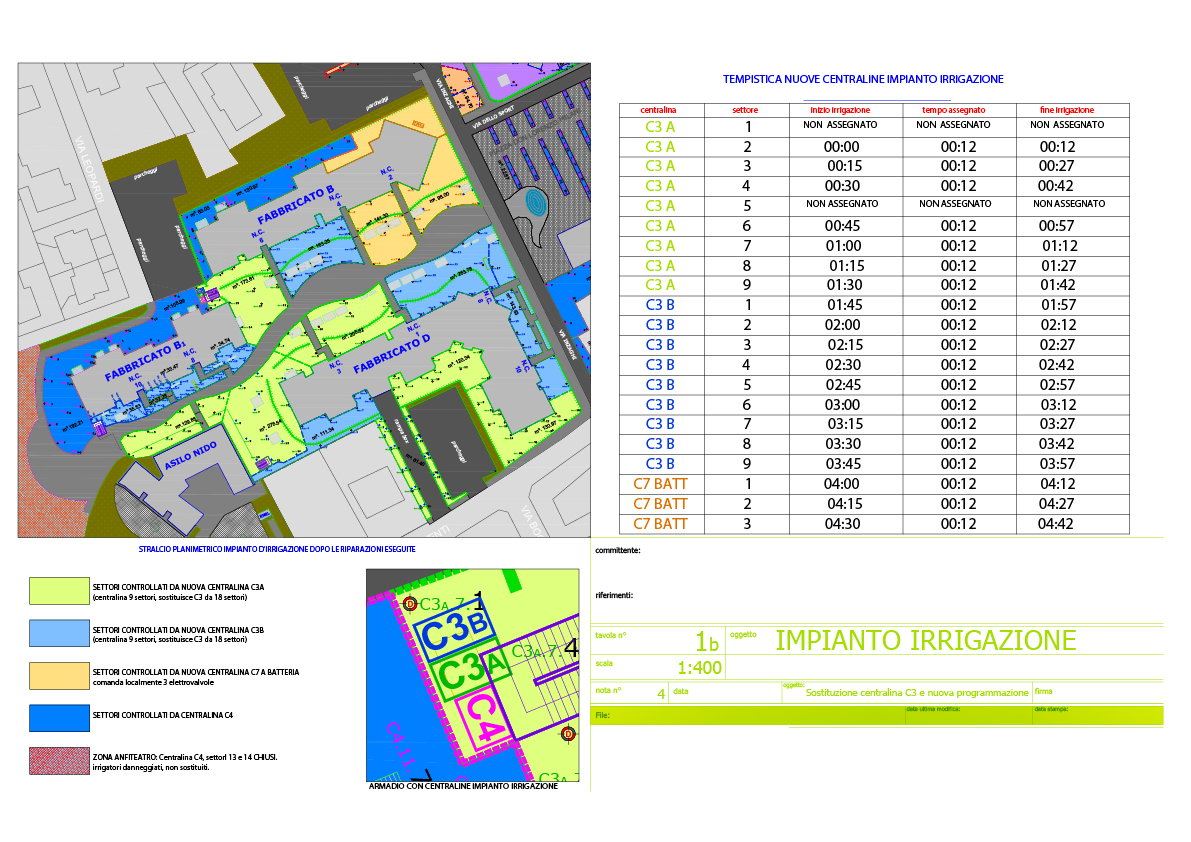Image resolution: width=1191 pixels, height=842 pixels.
Task: Click the '00:00' start time cell
Action: 842,147
